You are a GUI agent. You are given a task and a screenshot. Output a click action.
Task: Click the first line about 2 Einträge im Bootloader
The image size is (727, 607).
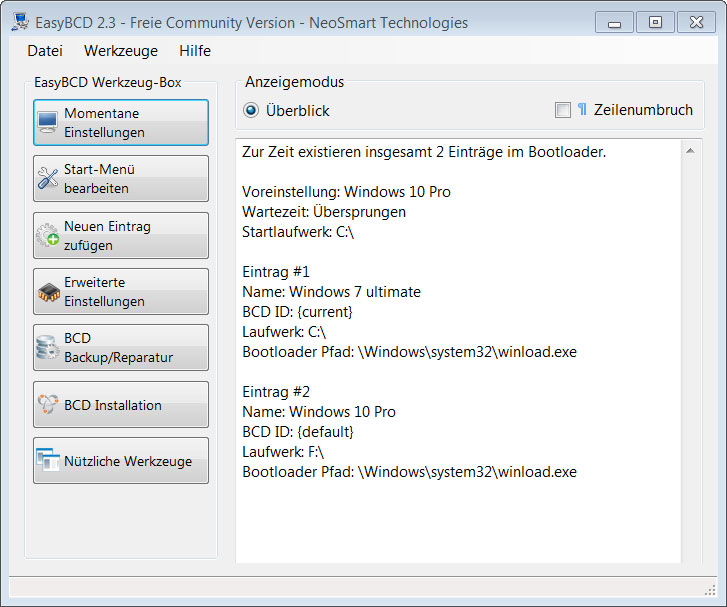pos(424,152)
